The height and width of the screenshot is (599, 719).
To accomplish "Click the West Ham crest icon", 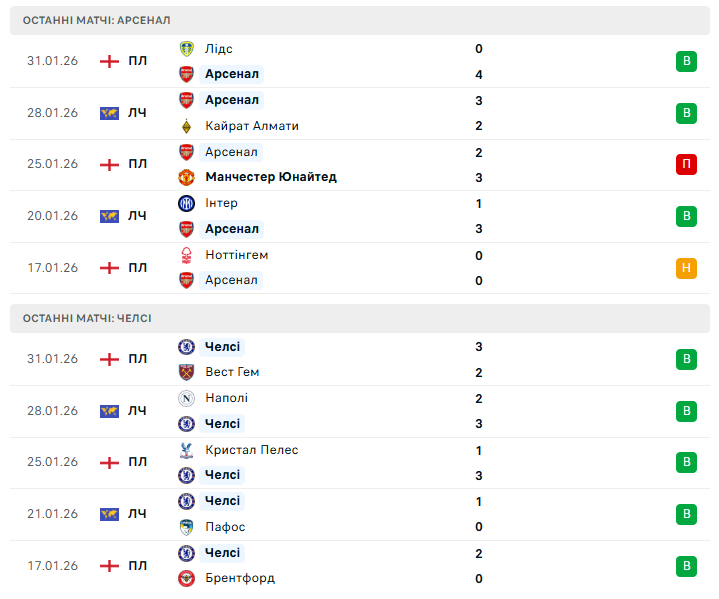I will pyautogui.click(x=186, y=372).
